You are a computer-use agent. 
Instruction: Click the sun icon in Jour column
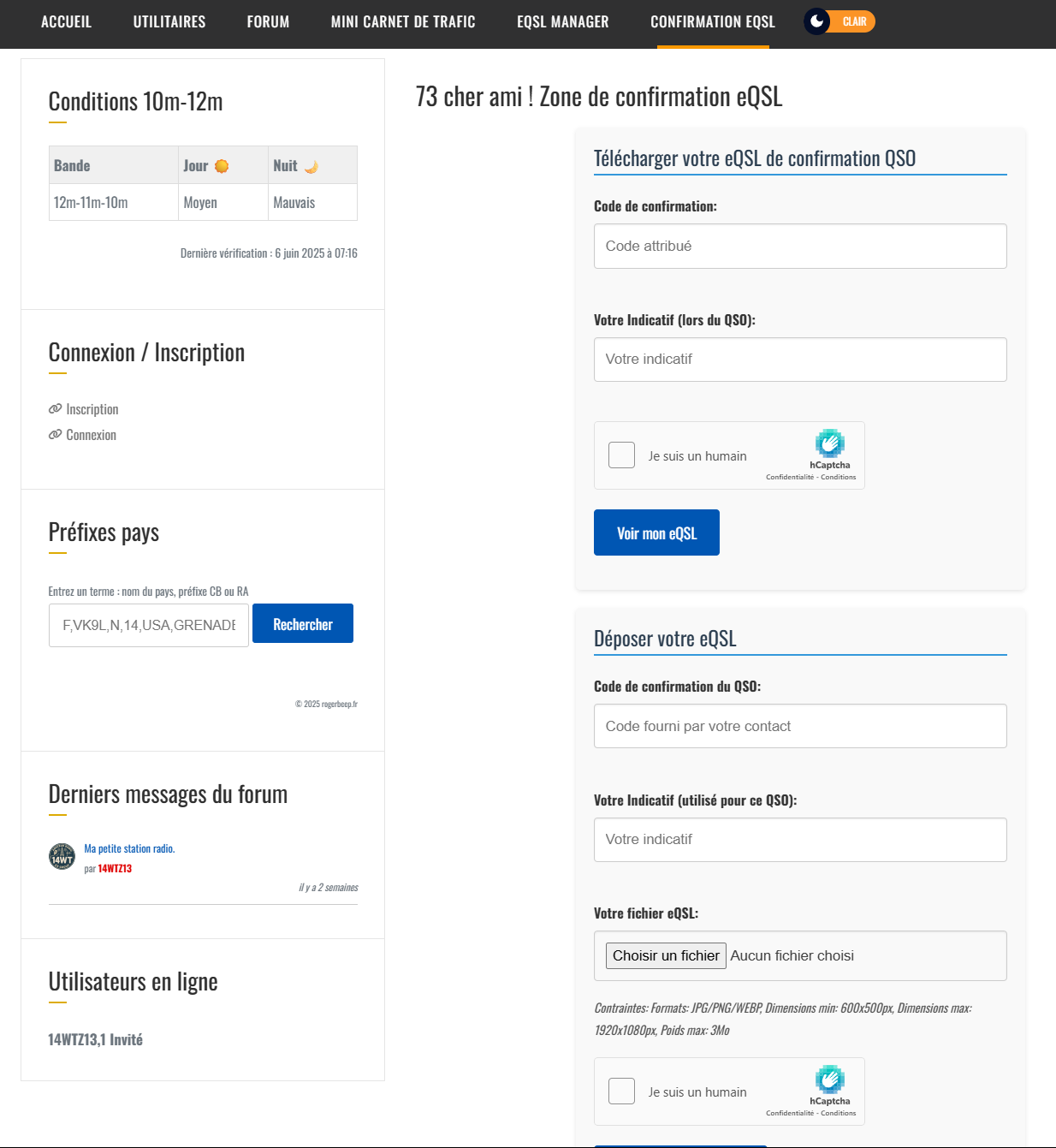click(x=222, y=166)
